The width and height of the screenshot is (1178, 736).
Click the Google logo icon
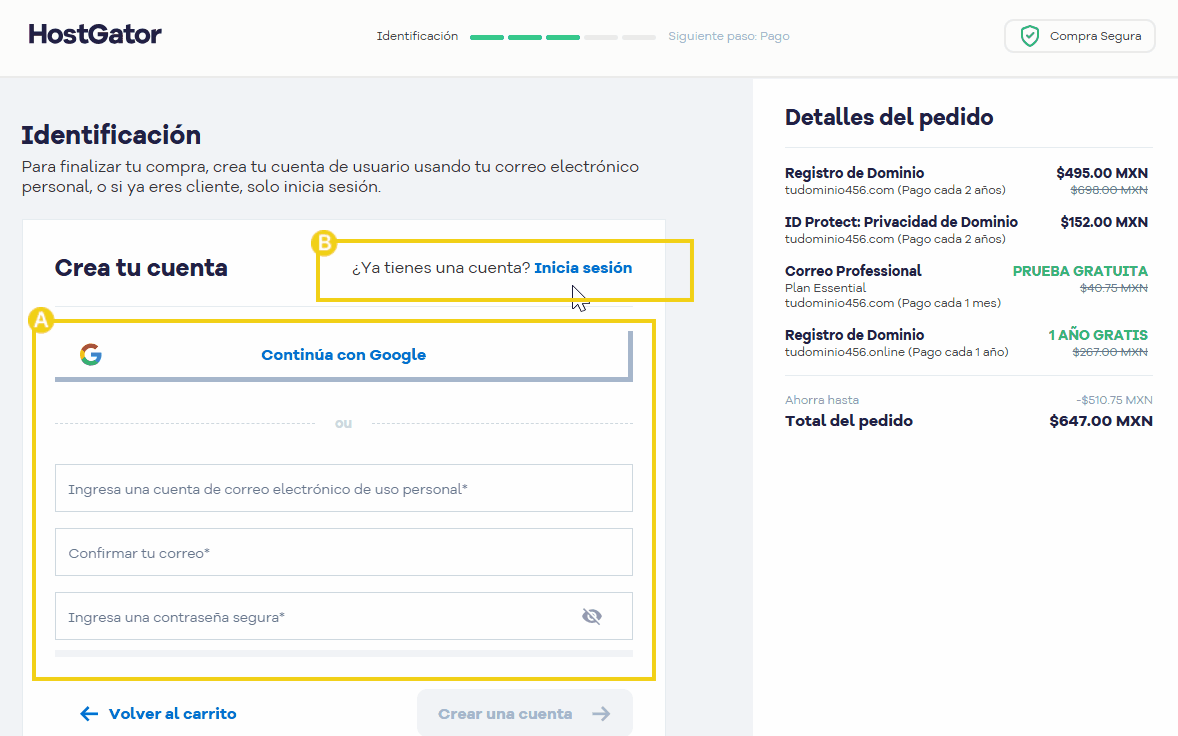91,354
